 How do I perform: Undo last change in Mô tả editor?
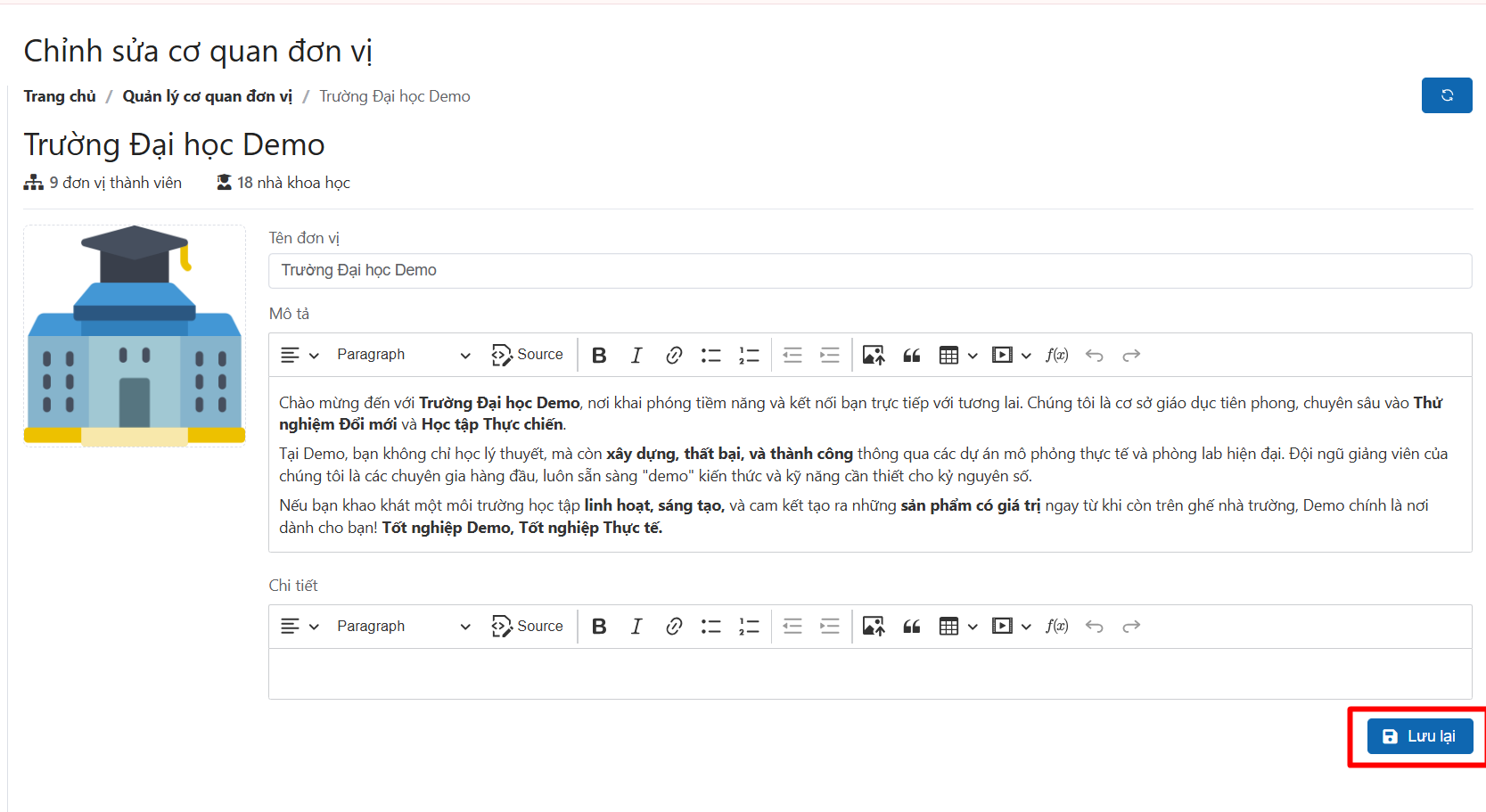[1094, 356]
